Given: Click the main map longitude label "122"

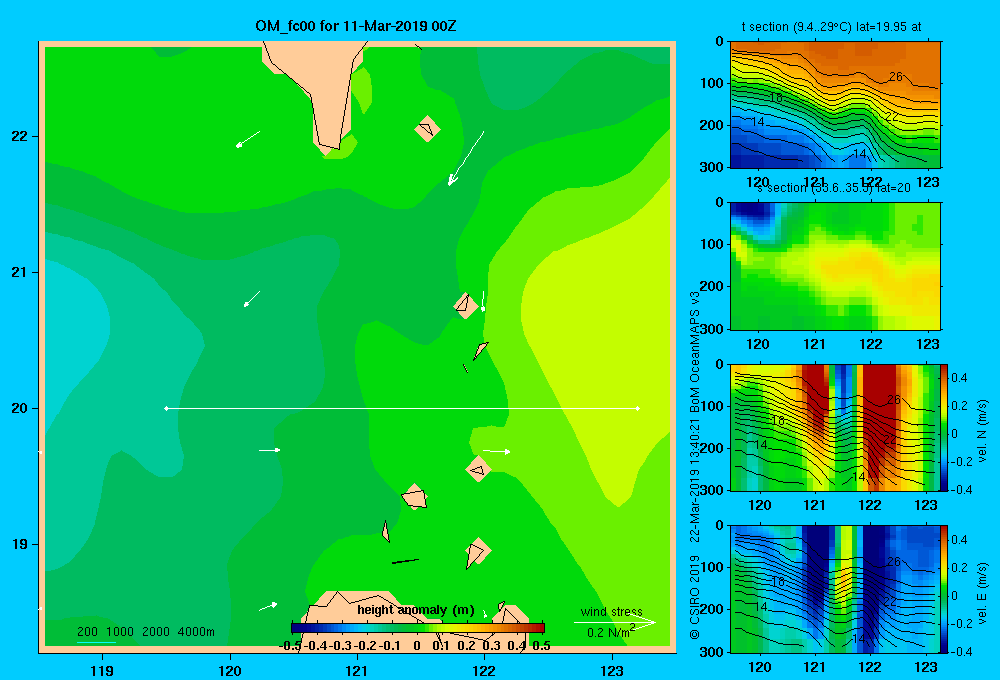Looking at the screenshot, I should [483, 670].
